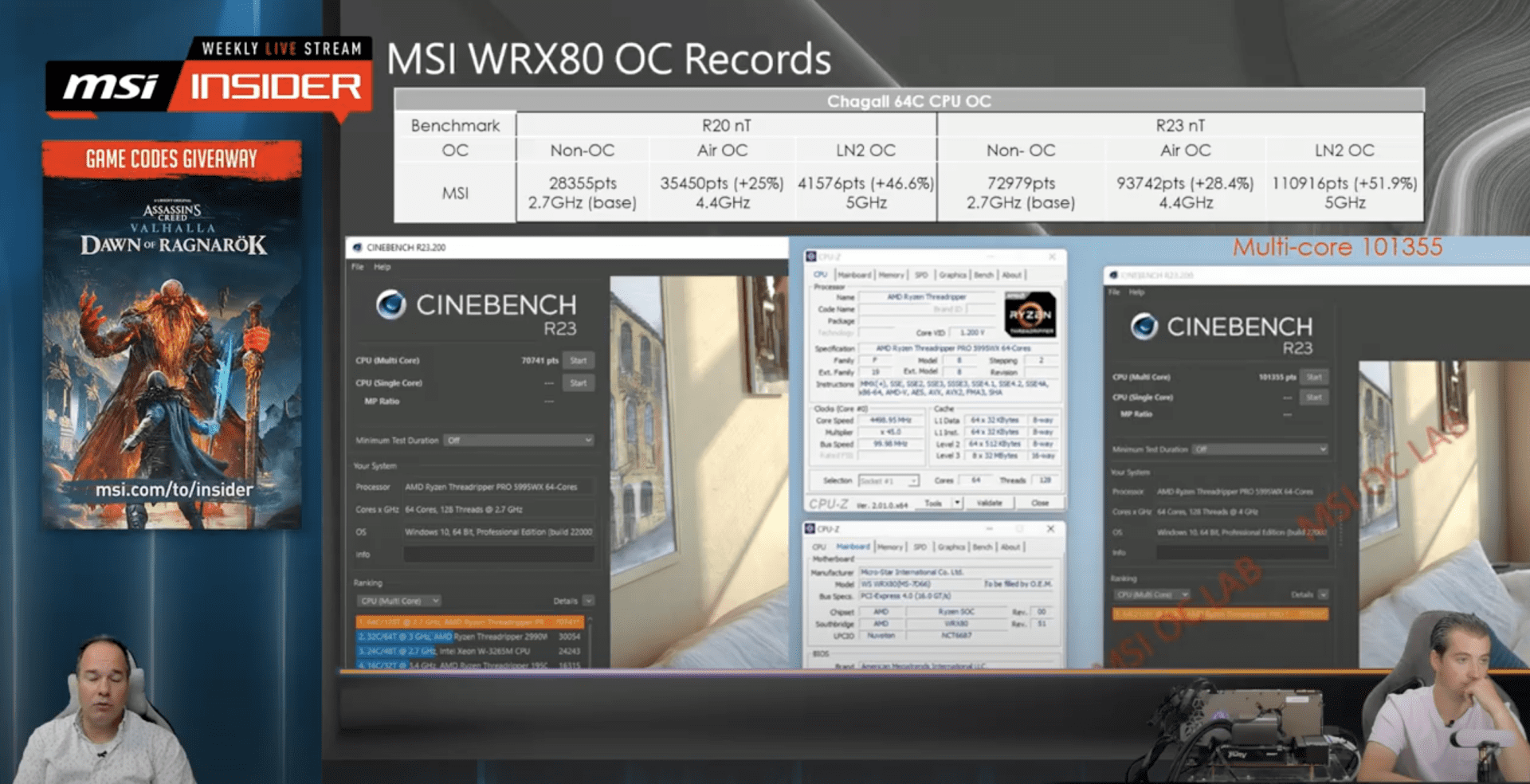Click 70741 pts score in left Cinebench
This screenshot has height=784, width=1530.
tap(539, 361)
